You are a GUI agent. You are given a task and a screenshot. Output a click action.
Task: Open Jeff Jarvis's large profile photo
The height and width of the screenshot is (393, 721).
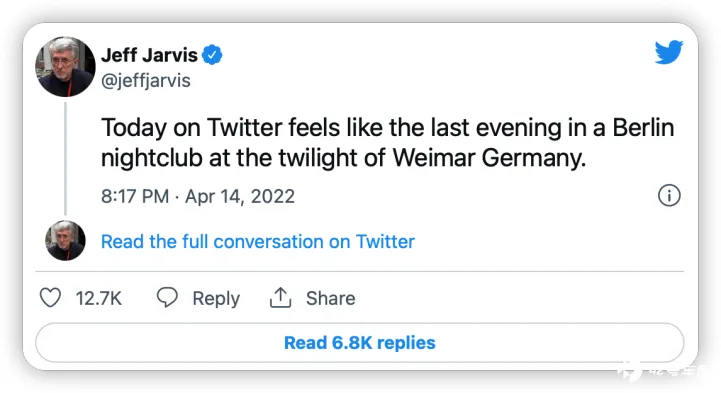[65, 67]
